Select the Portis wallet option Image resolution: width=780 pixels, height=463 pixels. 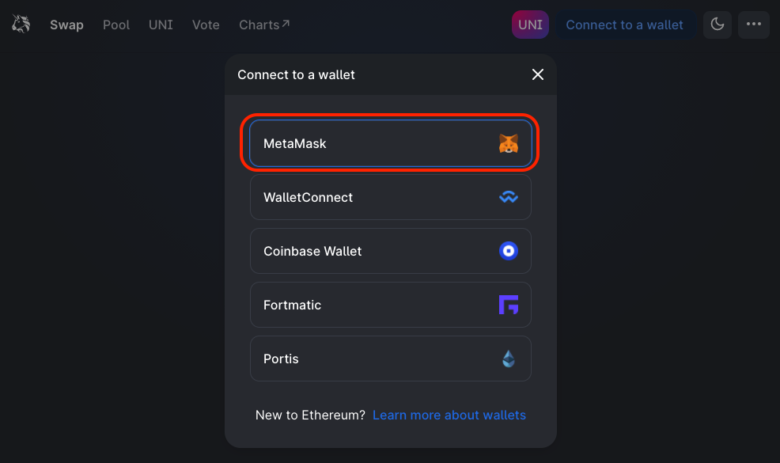pos(390,359)
